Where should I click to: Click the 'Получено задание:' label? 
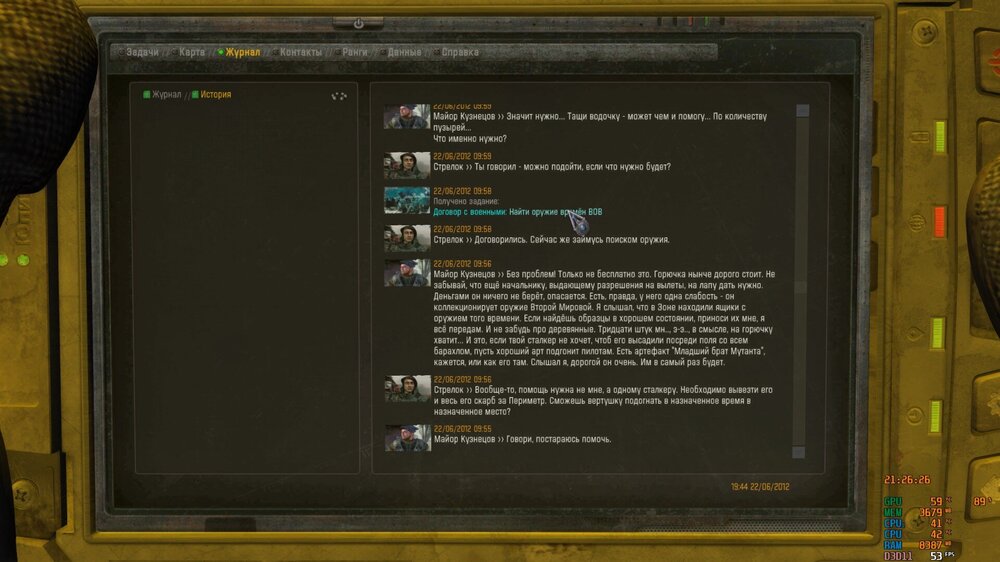pyautogui.click(x=466, y=202)
